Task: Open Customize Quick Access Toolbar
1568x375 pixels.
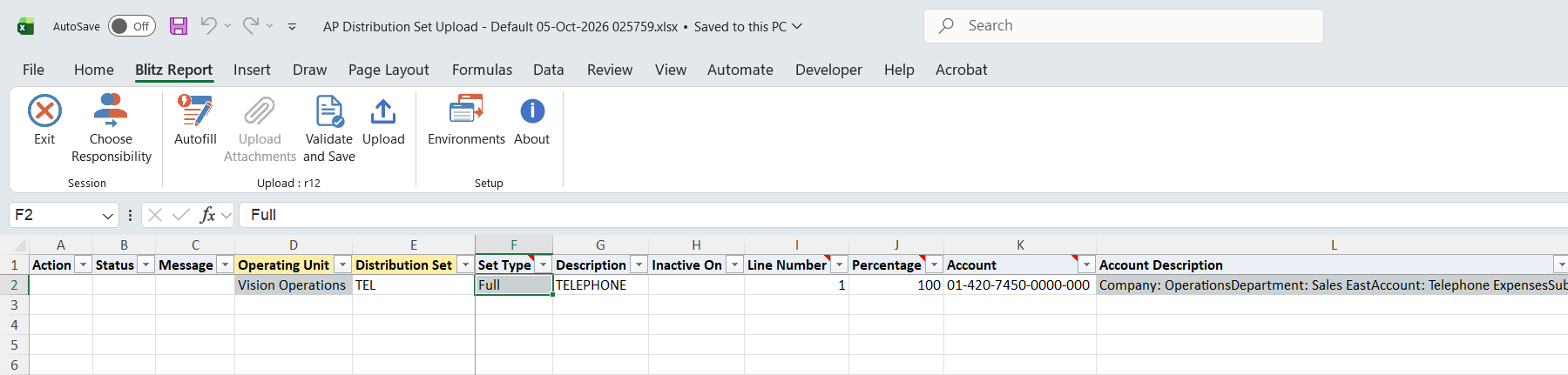Action: point(292,27)
